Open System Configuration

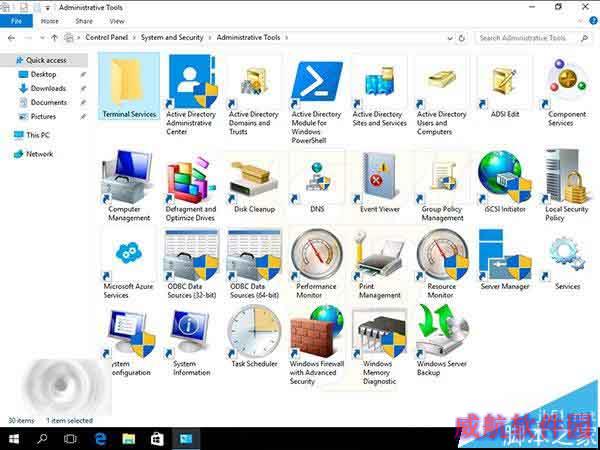pyautogui.click(x=129, y=341)
